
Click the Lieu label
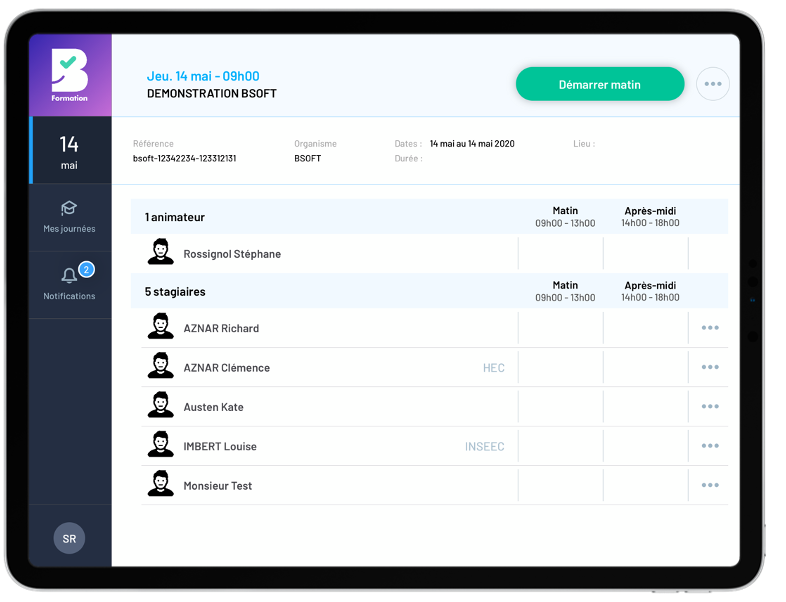click(584, 144)
